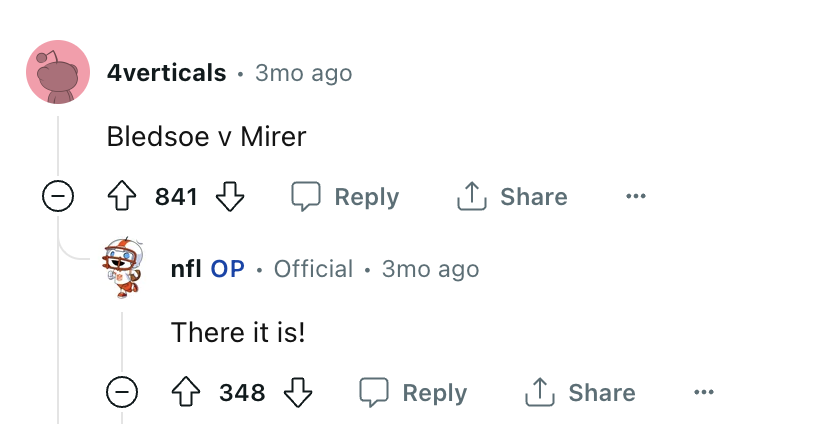The width and height of the screenshot is (836, 424).
Task: Click Share icon on nfl reply
Action: pyautogui.click(x=538, y=393)
